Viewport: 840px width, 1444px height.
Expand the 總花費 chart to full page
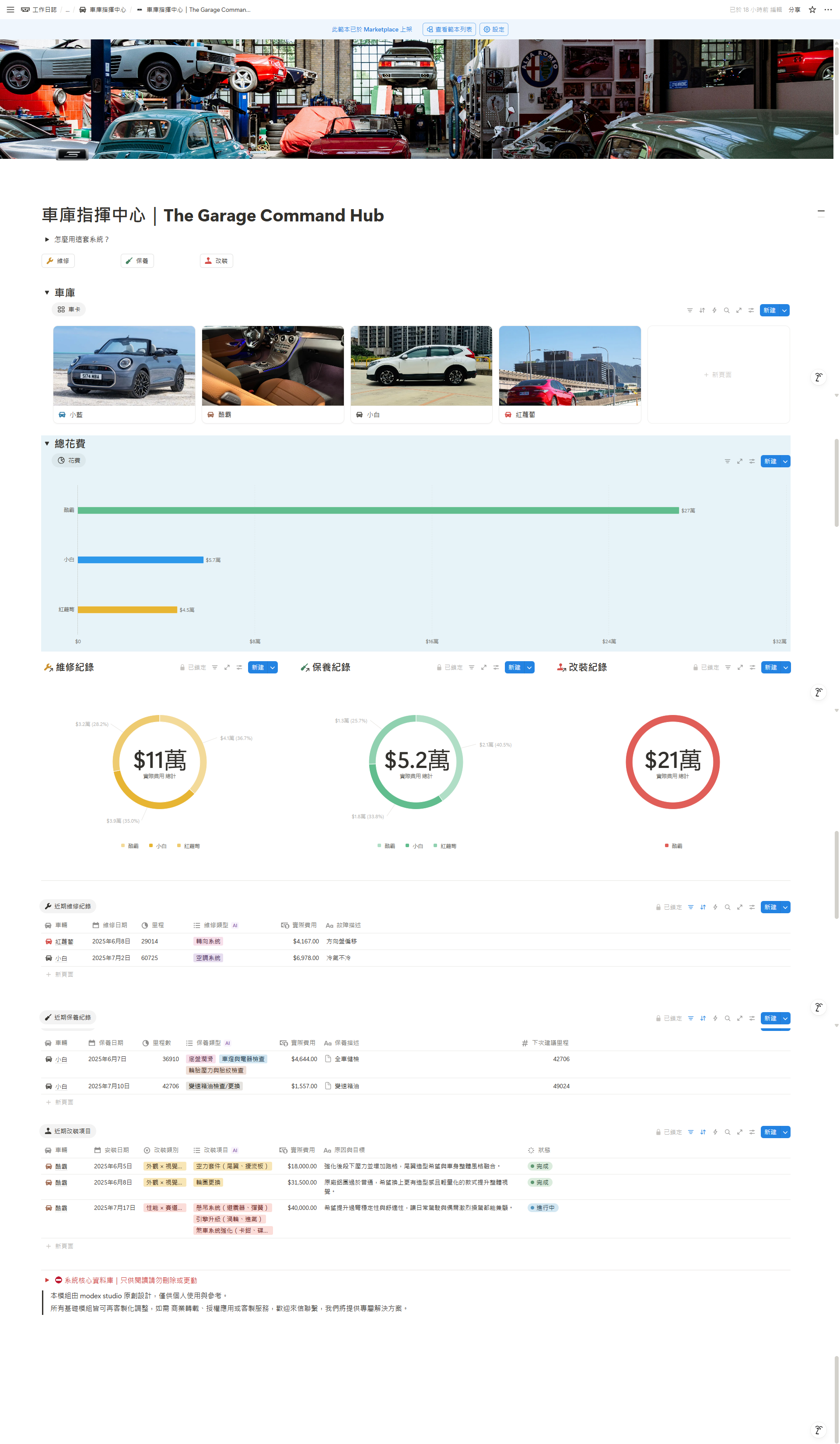[x=740, y=461]
